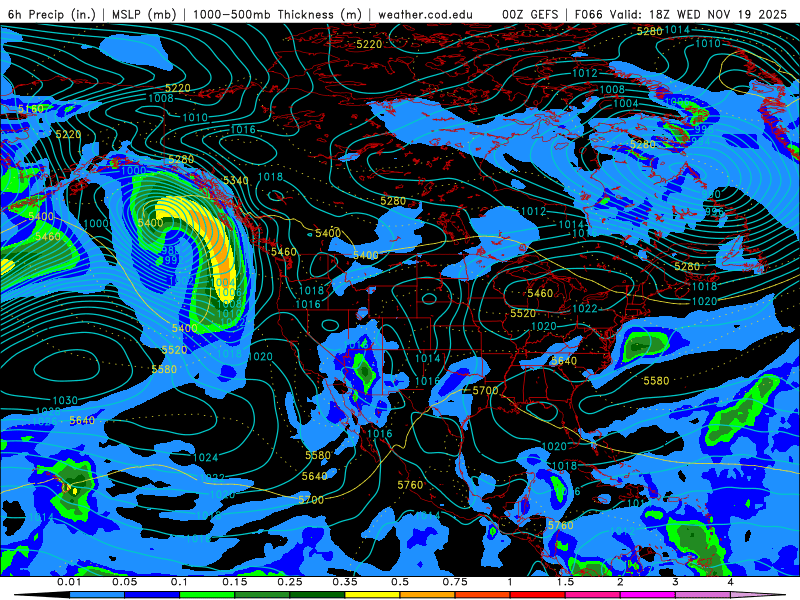The width and height of the screenshot is (800, 600).
Task: Select the yellow 0.35 legend swatch
Action: [372, 595]
